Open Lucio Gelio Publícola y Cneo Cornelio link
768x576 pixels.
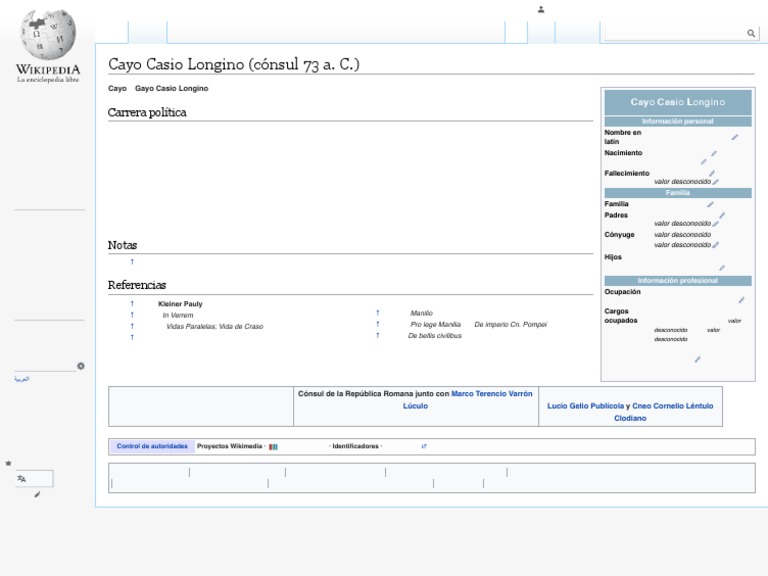(628, 407)
